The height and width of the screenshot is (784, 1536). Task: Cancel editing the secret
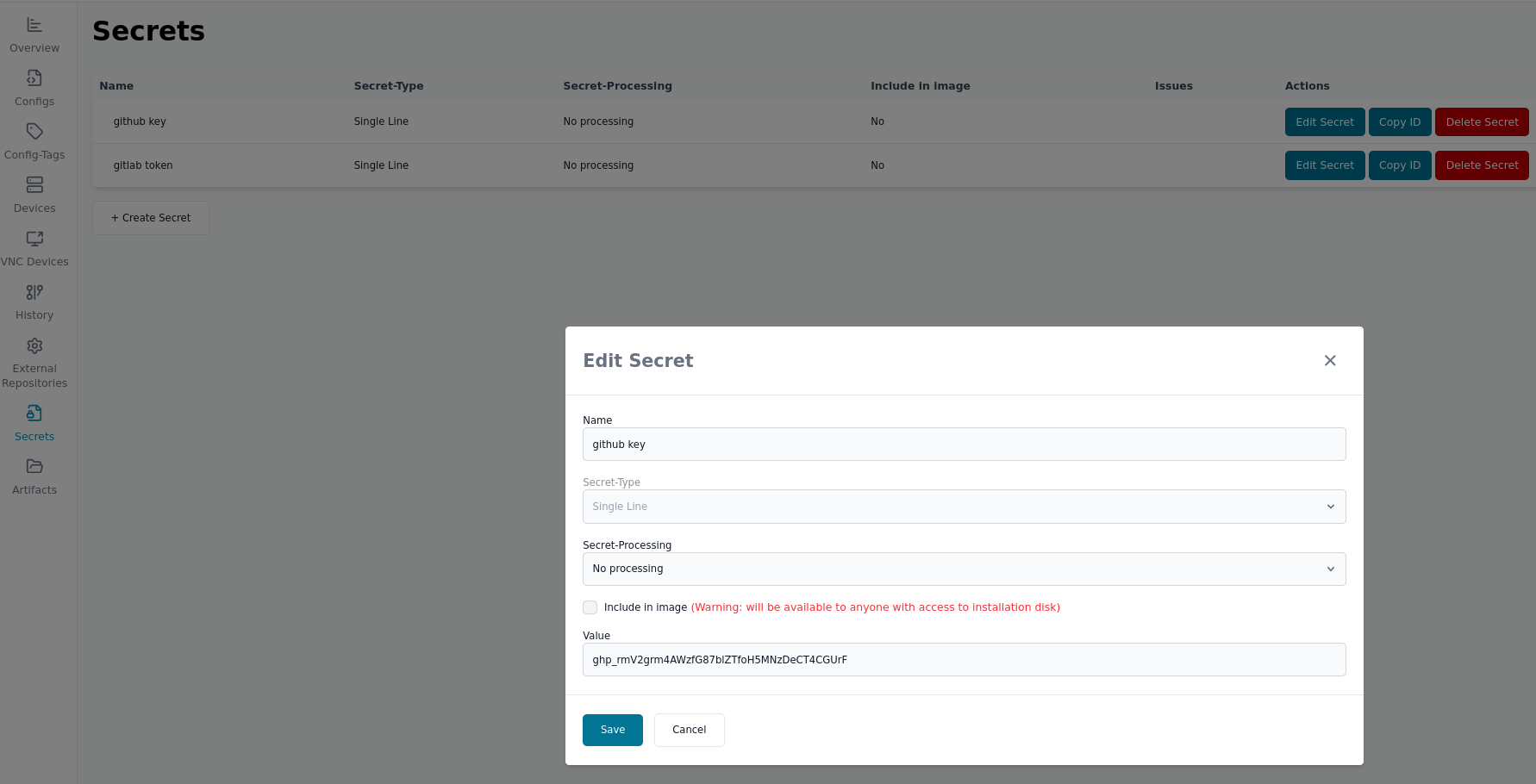click(x=689, y=730)
